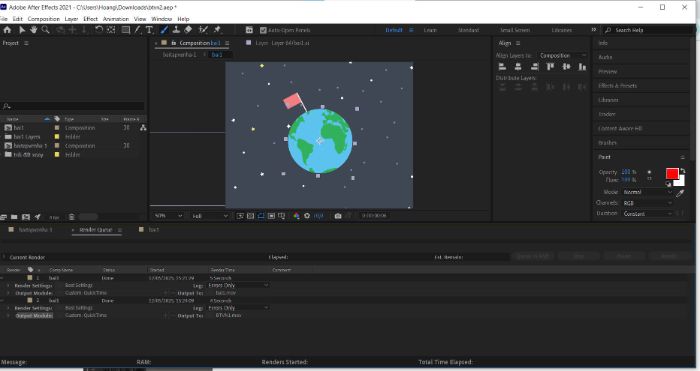Select the Clone Stamp tool
This screenshot has height=371, width=700.
point(176,30)
